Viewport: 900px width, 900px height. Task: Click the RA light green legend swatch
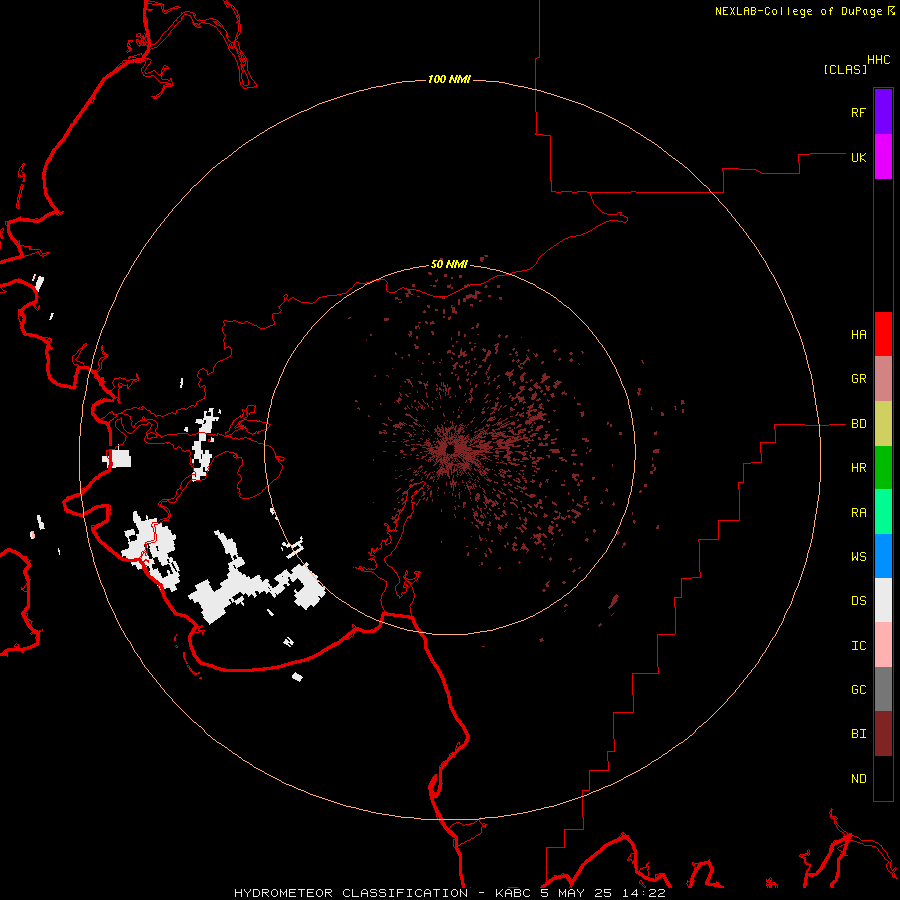pyautogui.click(x=883, y=512)
